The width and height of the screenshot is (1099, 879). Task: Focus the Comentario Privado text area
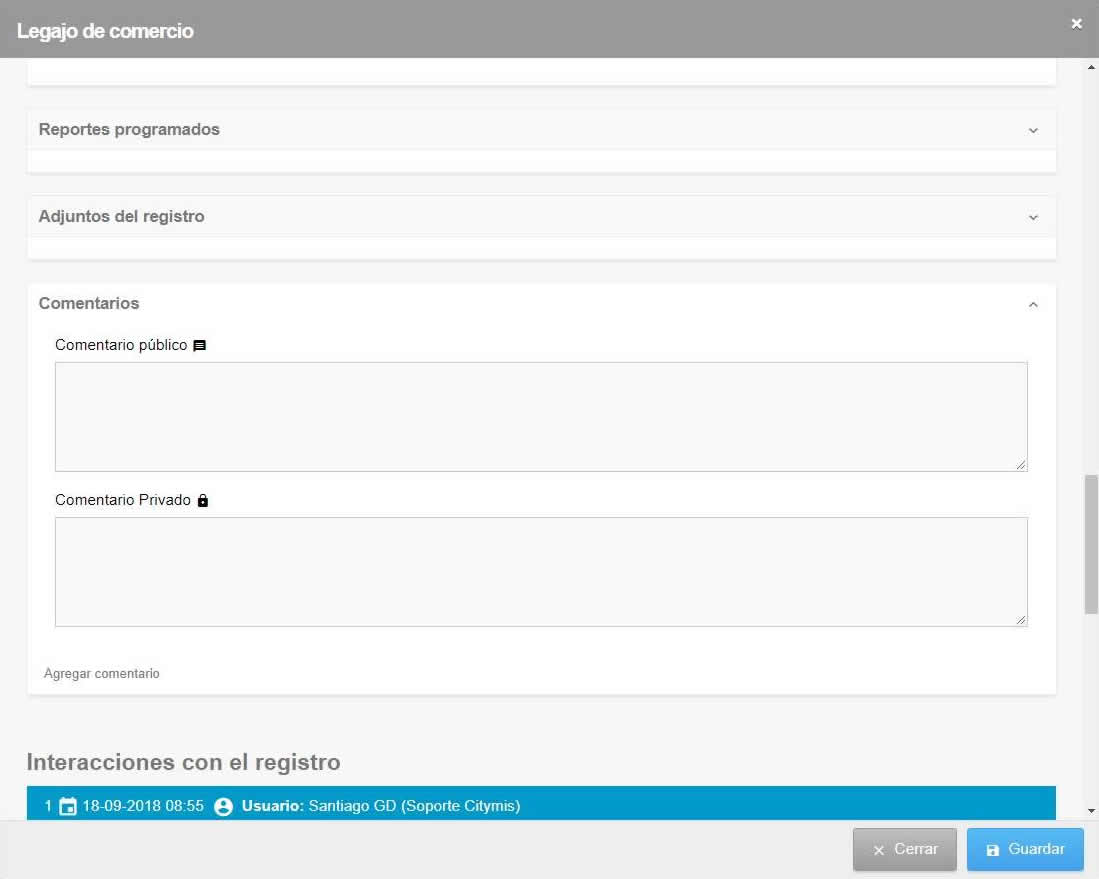click(541, 572)
